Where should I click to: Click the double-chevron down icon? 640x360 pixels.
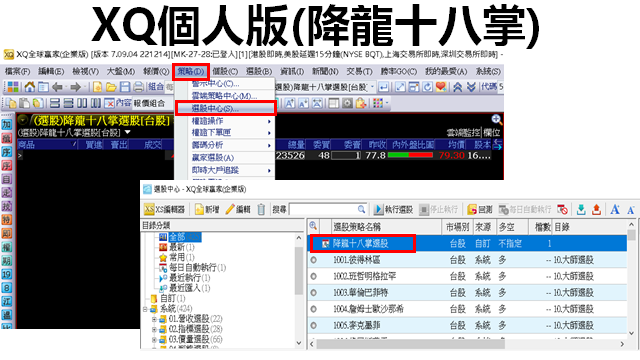[x=471, y=87]
